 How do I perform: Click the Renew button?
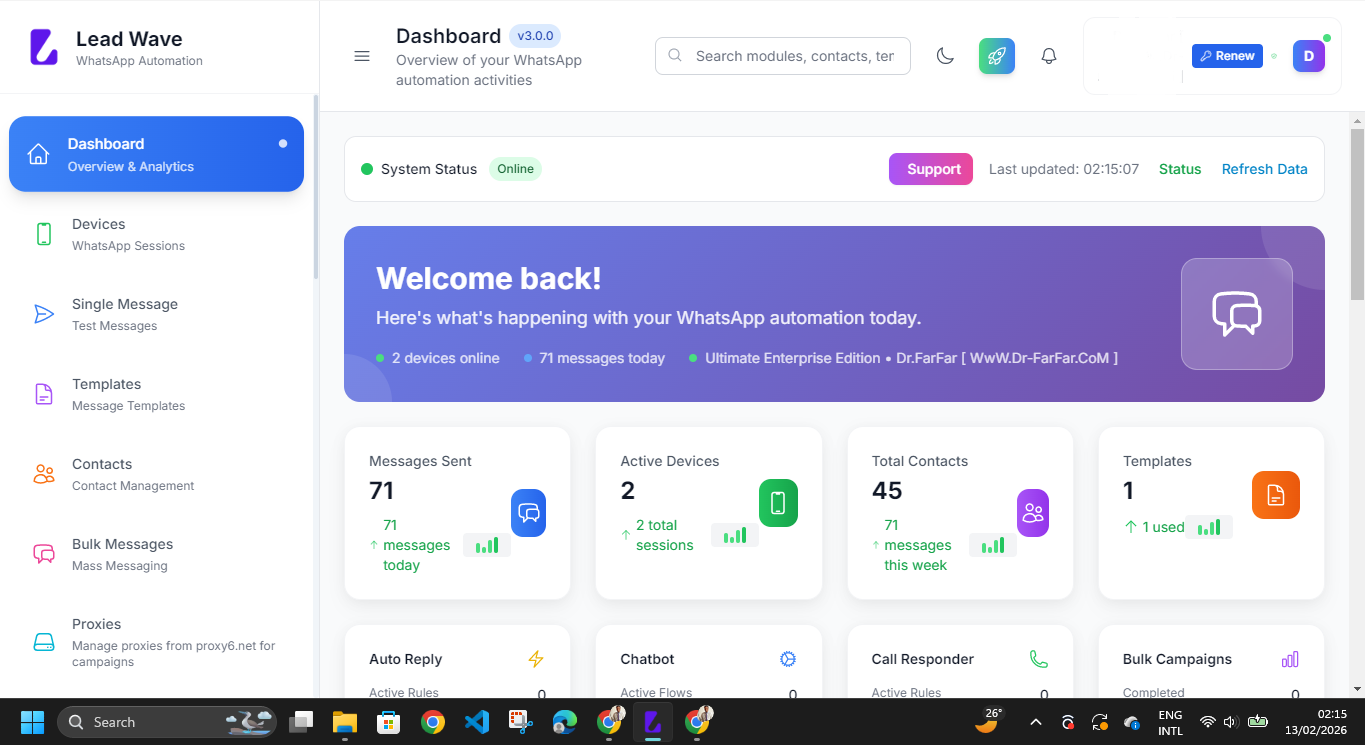point(1227,56)
